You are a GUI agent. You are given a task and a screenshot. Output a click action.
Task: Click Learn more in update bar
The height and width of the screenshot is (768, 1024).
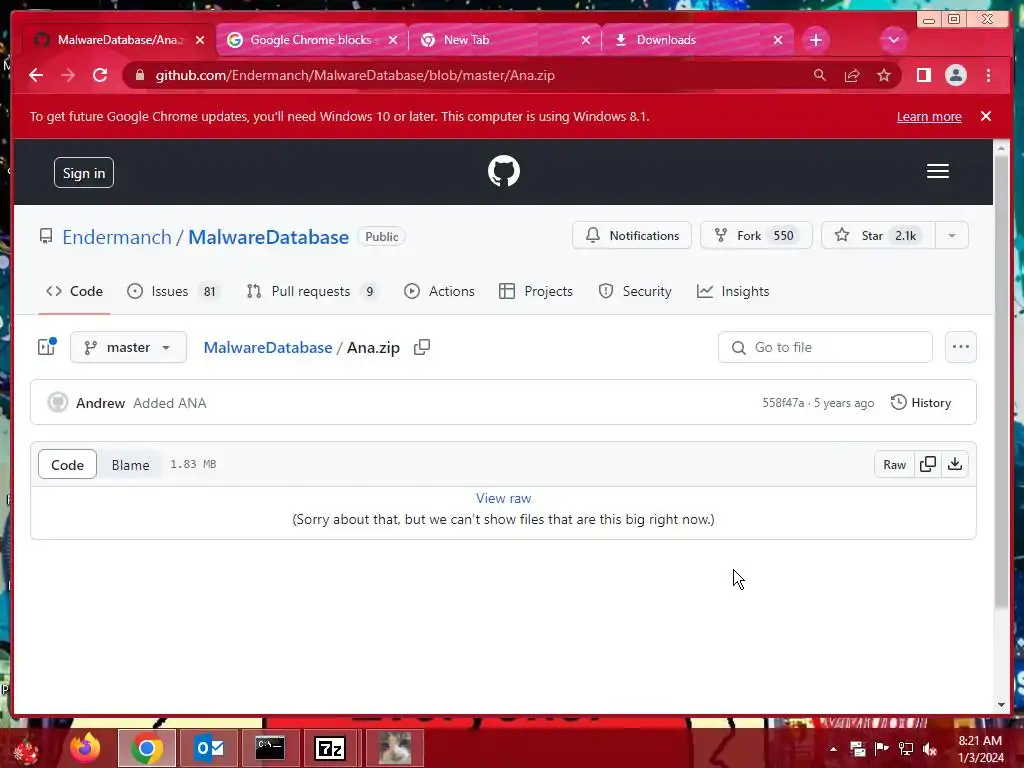[x=929, y=116]
